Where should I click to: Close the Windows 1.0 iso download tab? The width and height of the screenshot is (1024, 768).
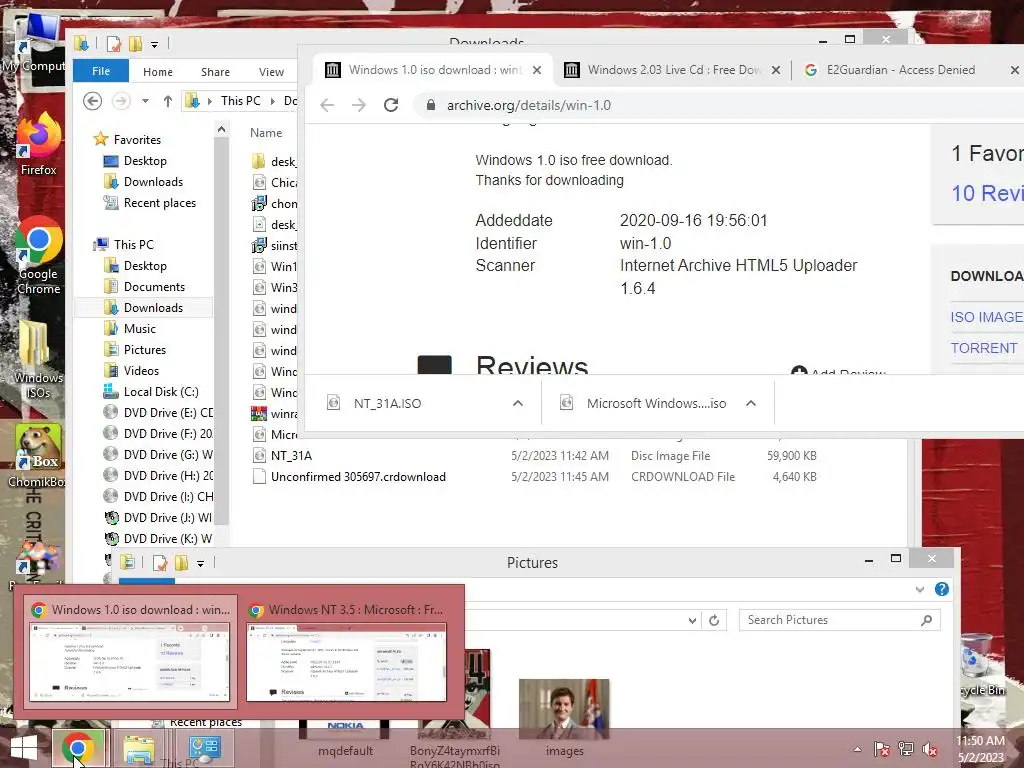[x=537, y=70]
